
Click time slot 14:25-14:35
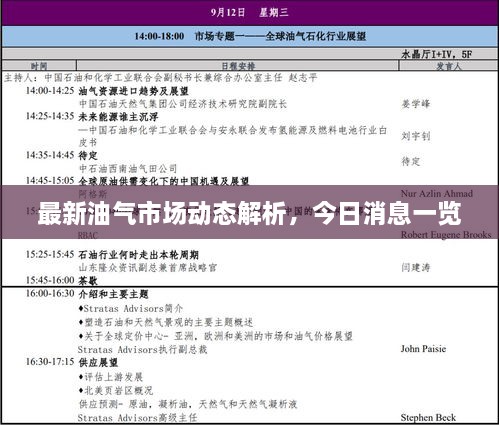pos(50,116)
